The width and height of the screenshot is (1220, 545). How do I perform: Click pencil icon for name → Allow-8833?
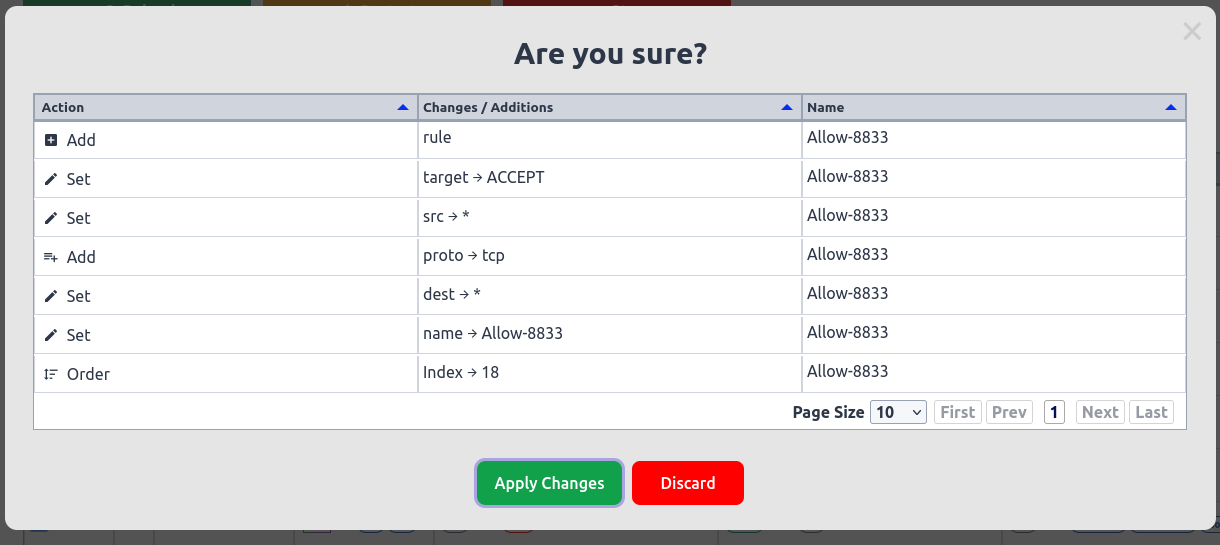pos(51,336)
